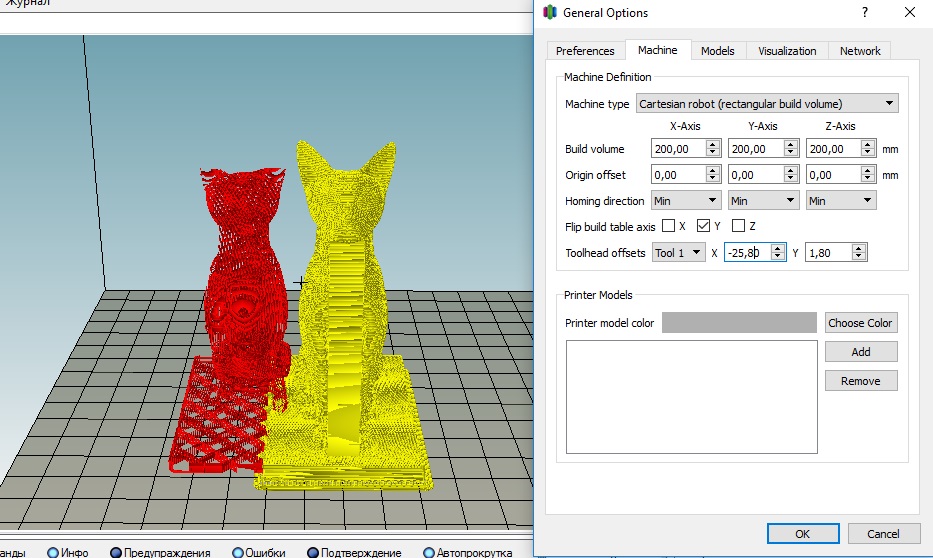Enable Flip build table Z axis
Viewport: 933px width, 558px height.
coord(738,226)
